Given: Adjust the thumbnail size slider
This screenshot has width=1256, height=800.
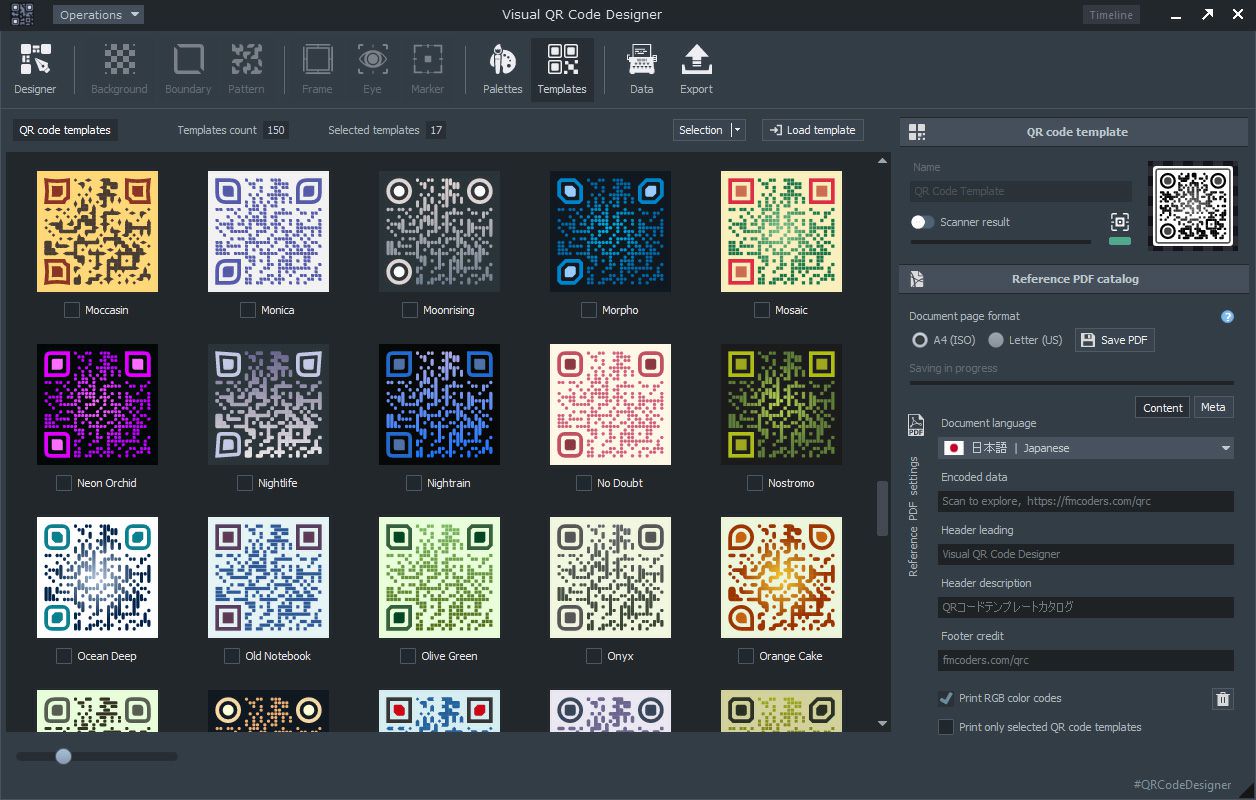Looking at the screenshot, I should (64, 757).
